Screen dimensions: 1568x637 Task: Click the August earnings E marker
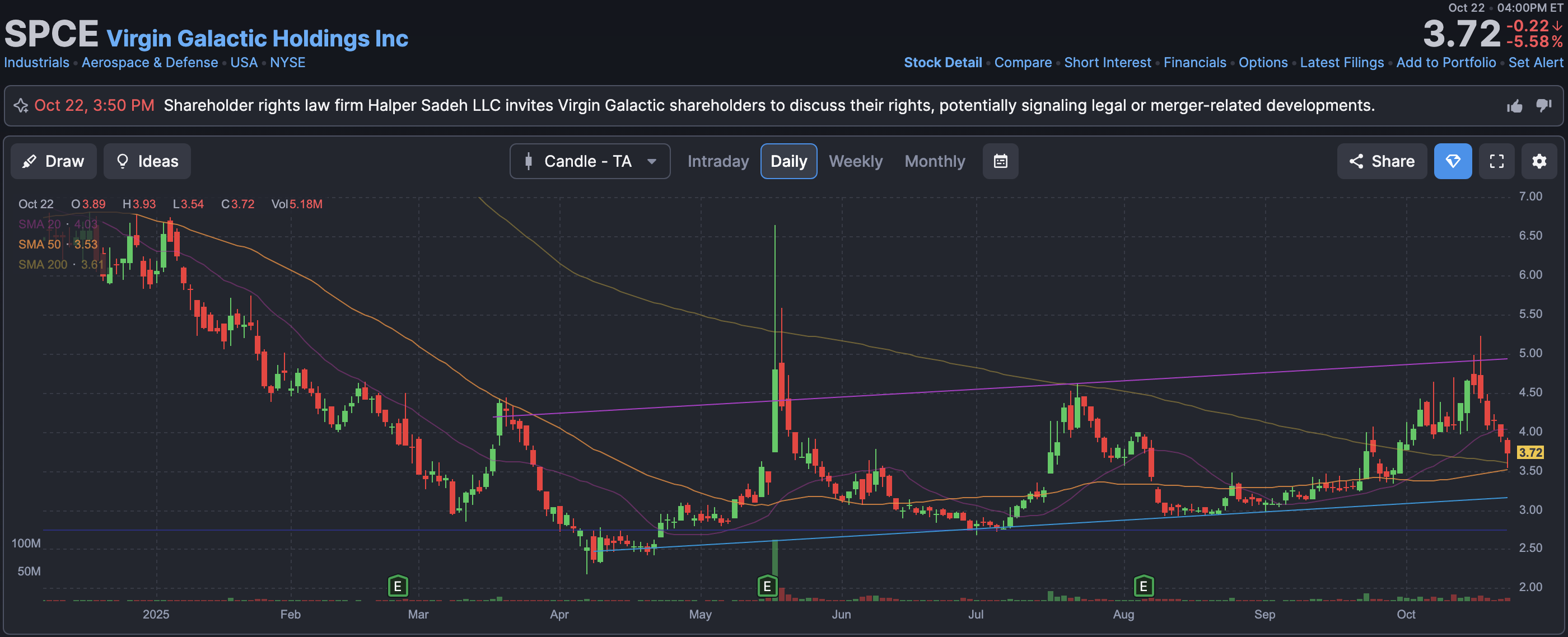click(x=1143, y=586)
